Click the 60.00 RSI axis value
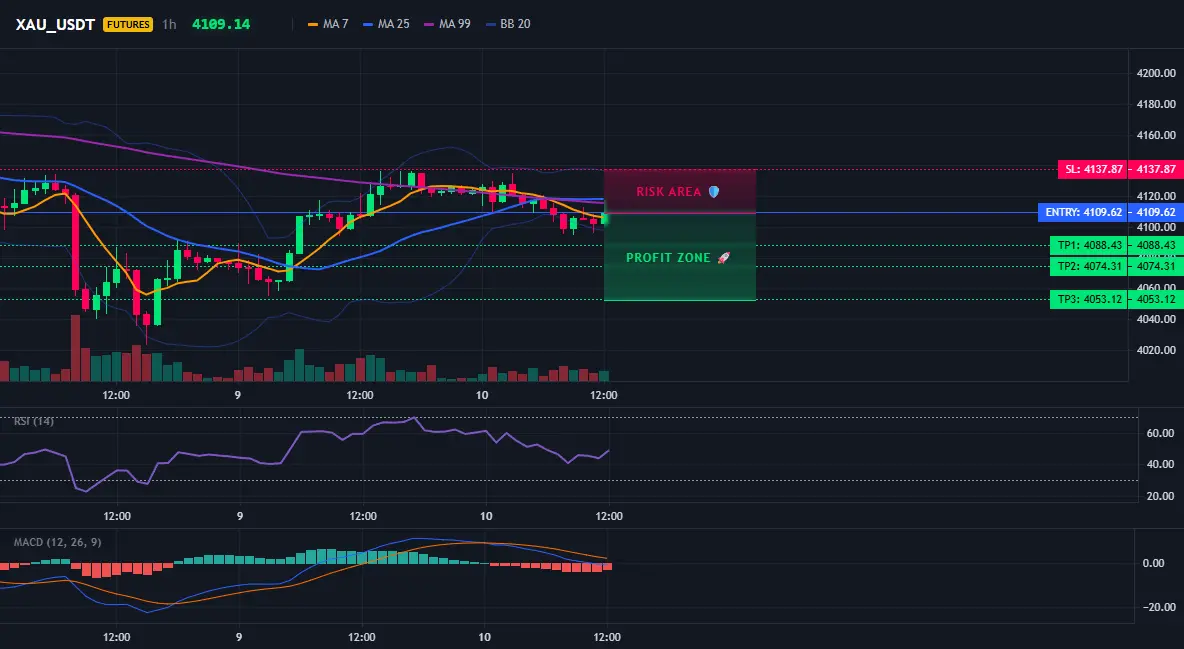The height and width of the screenshot is (649, 1184). [1160, 433]
